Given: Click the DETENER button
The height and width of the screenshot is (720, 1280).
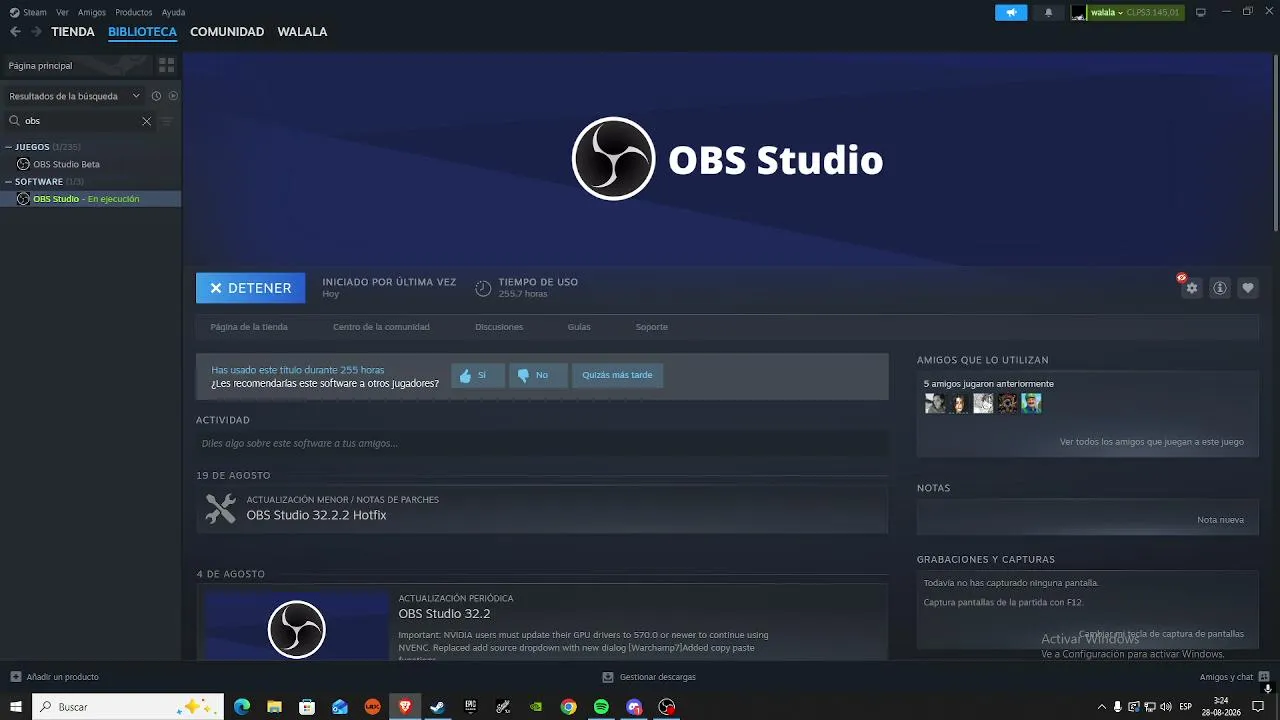Looking at the screenshot, I should click(x=250, y=288).
